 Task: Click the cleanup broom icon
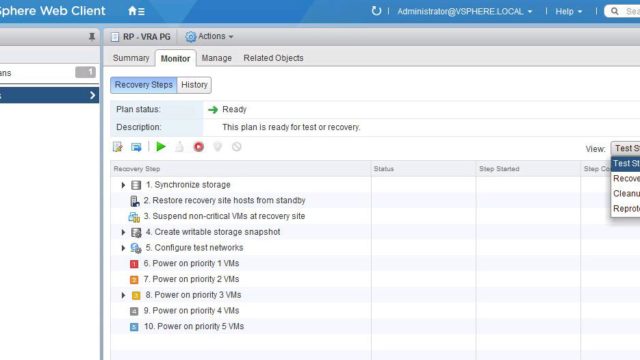(179, 147)
